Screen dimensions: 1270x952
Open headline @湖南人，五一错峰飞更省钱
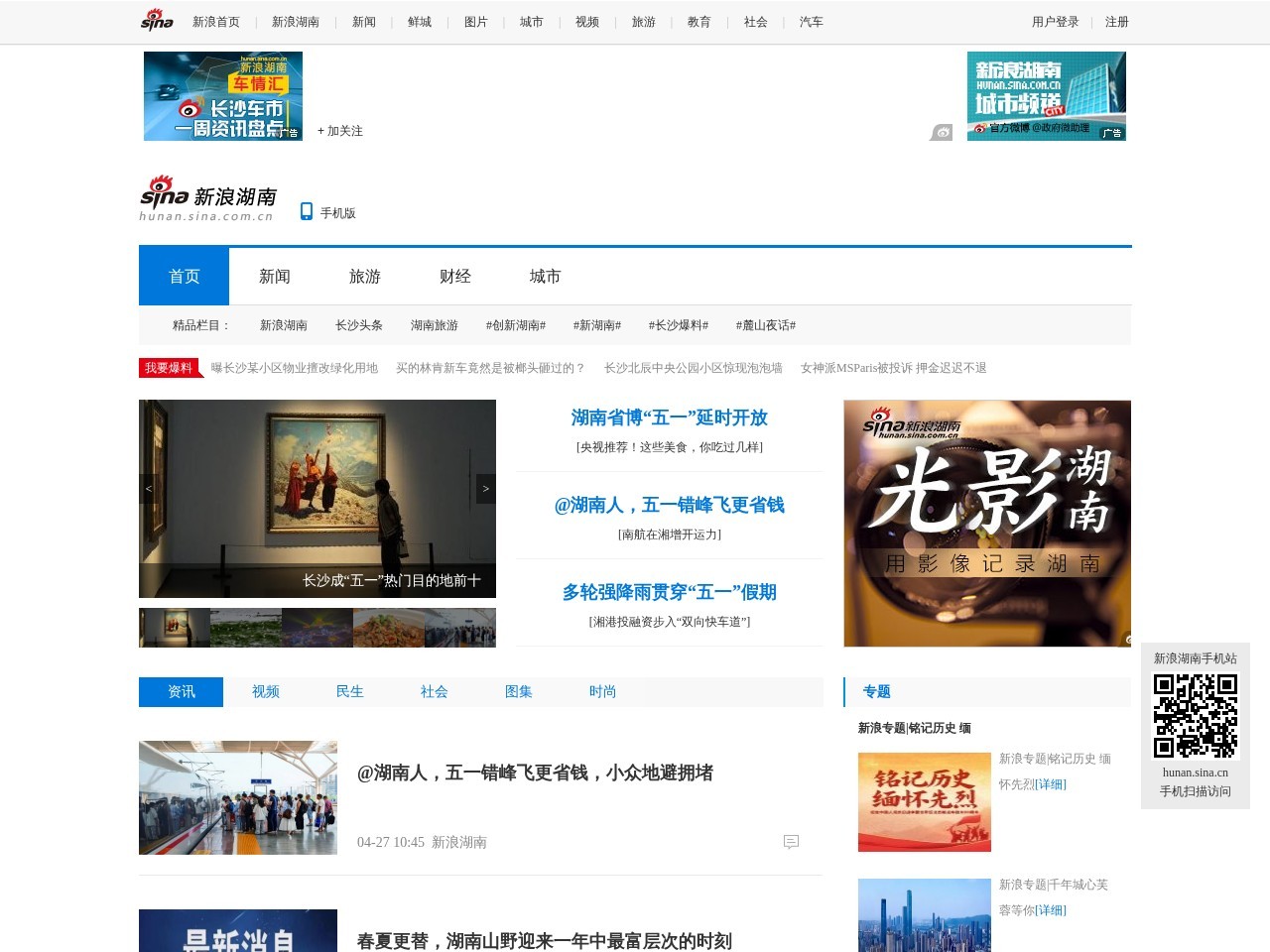pos(670,506)
